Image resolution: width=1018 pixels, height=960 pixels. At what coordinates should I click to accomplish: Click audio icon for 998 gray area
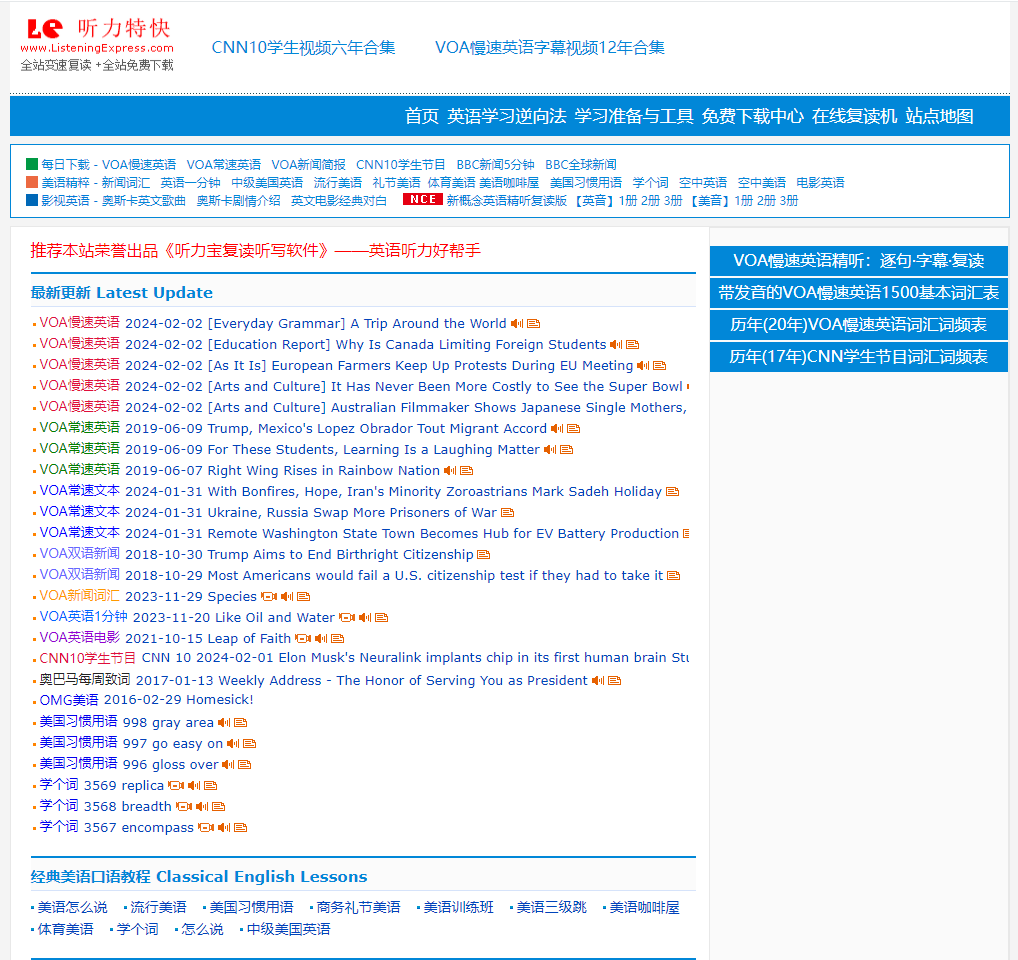click(x=224, y=722)
